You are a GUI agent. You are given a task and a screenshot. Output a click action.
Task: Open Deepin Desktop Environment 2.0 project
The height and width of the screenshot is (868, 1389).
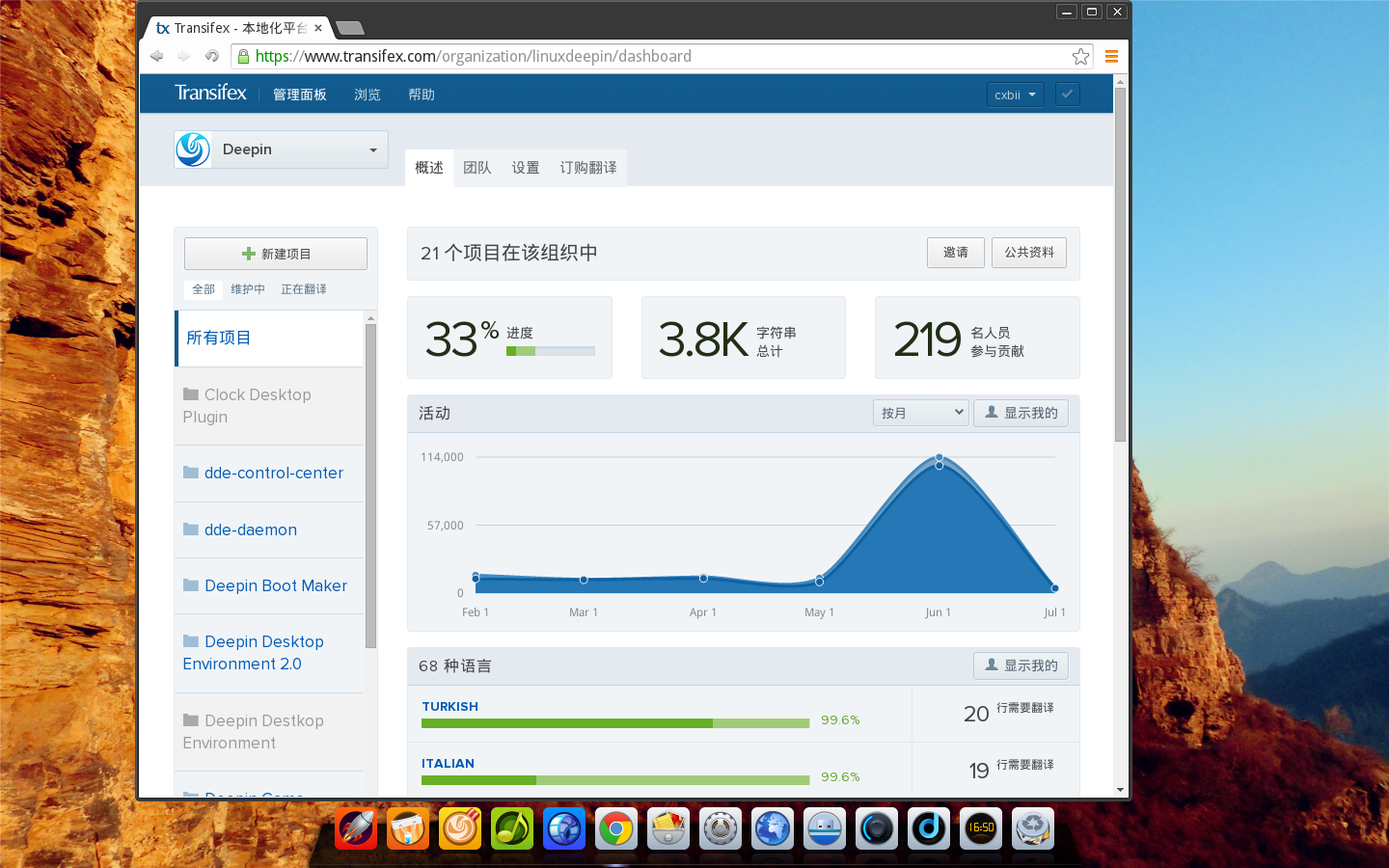coord(268,653)
